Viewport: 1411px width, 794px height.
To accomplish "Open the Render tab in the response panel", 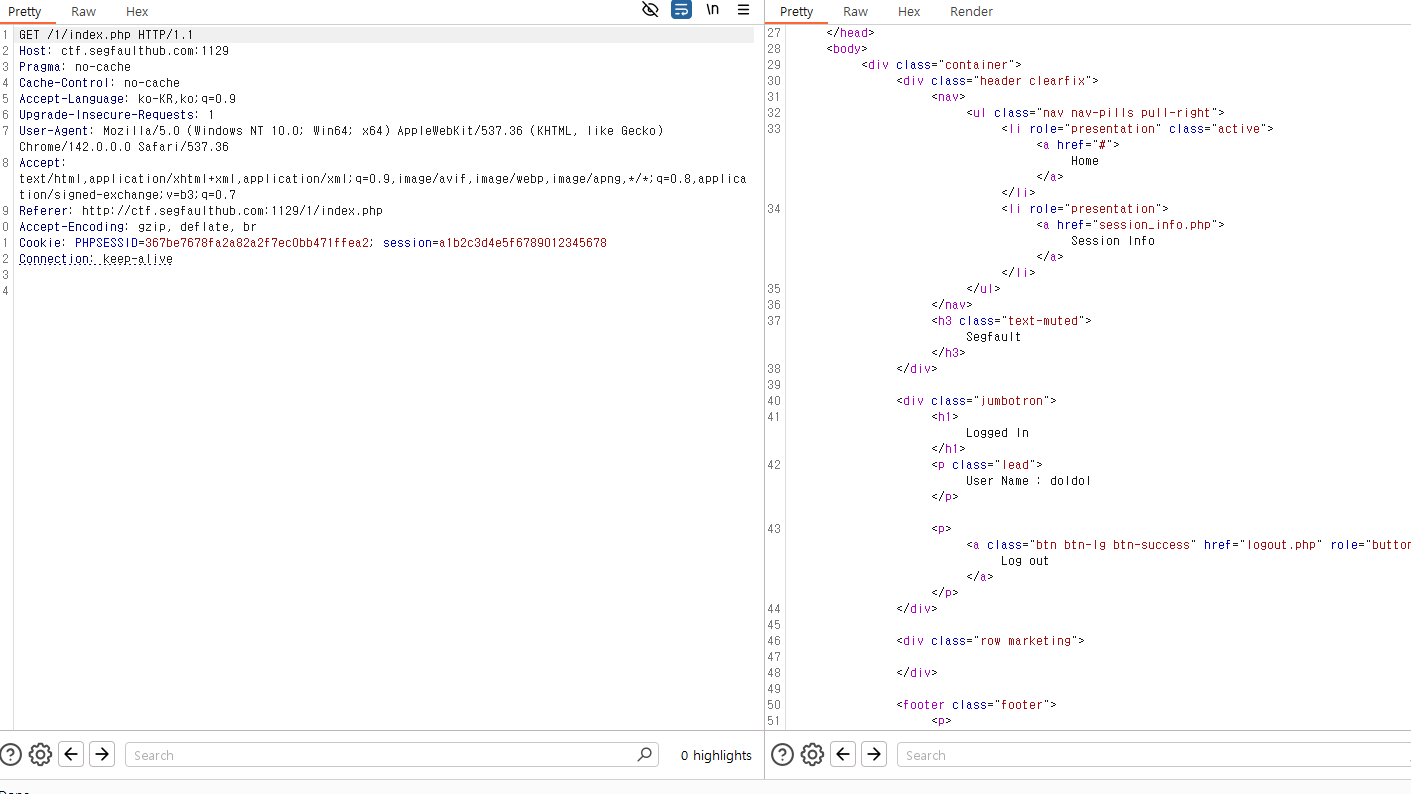I will click(971, 12).
